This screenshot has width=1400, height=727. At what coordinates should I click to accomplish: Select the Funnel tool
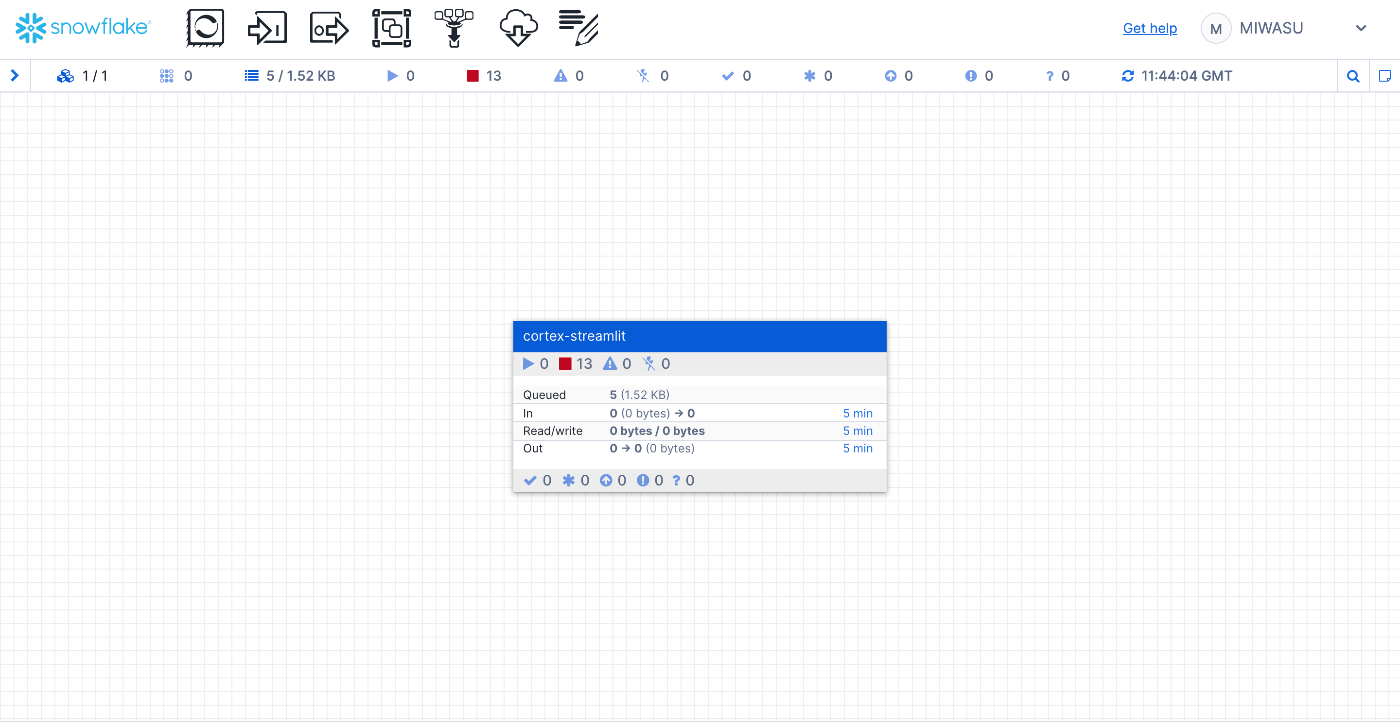pyautogui.click(x=453, y=28)
